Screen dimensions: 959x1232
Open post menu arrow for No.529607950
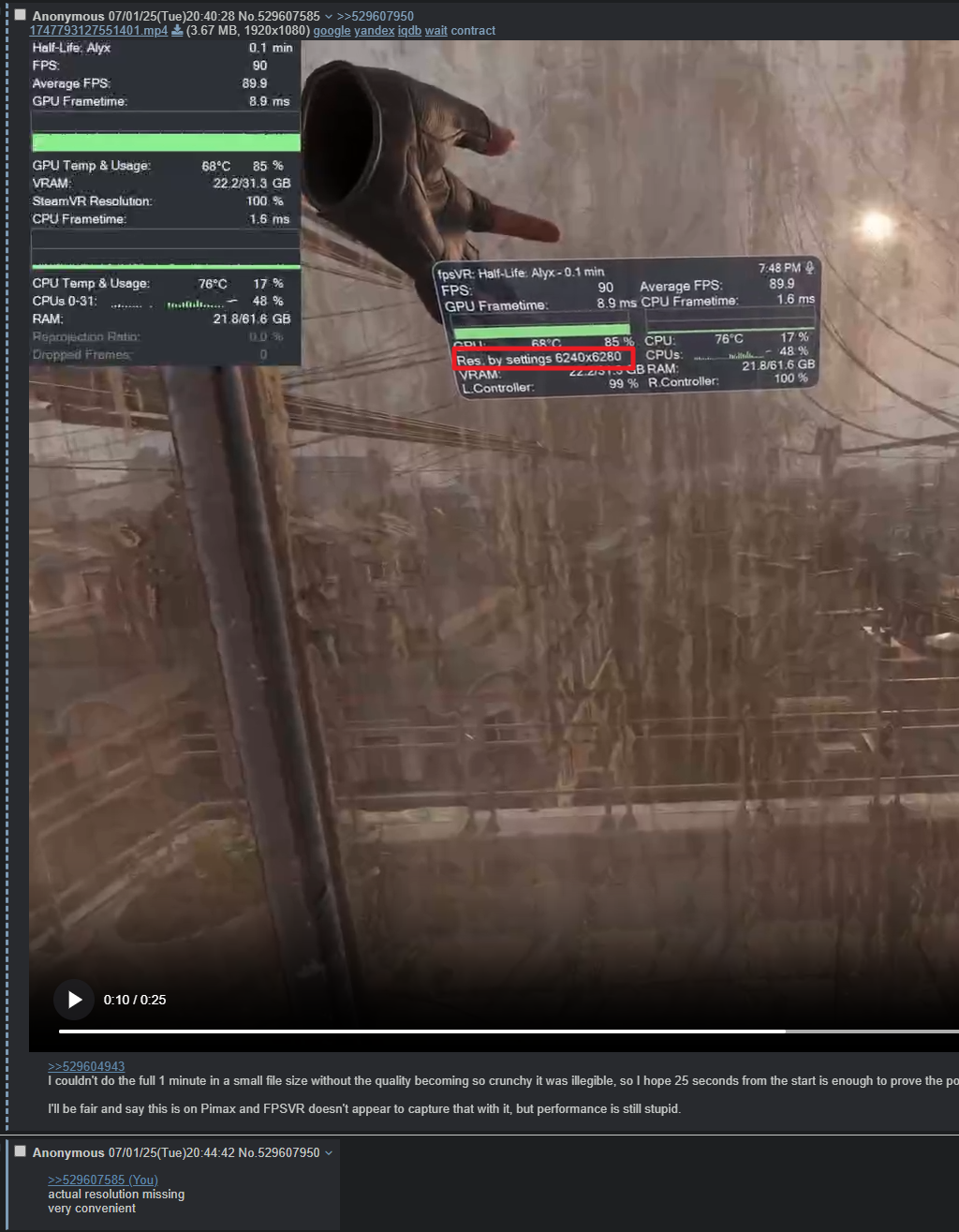click(x=329, y=1153)
